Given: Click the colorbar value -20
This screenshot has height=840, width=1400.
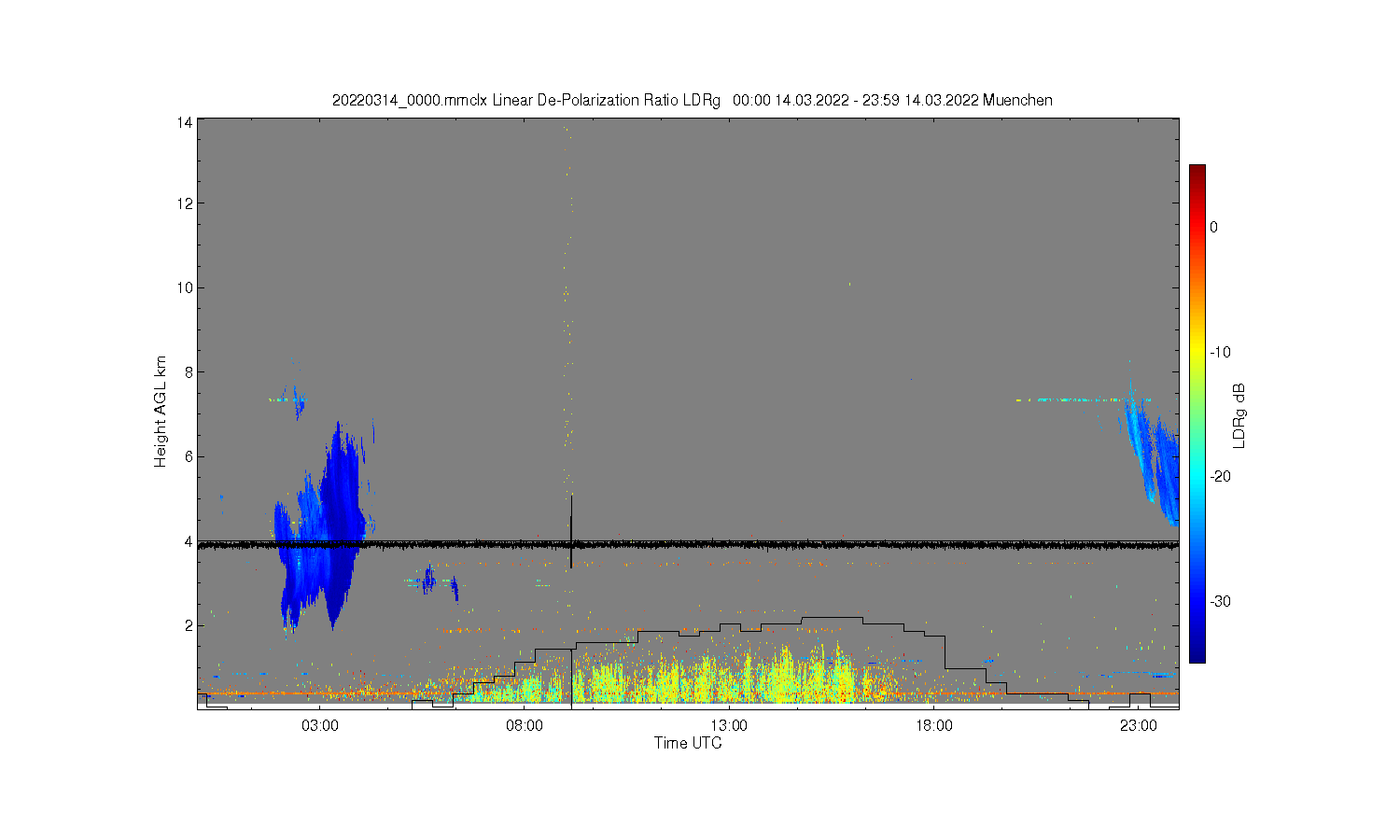Looking at the screenshot, I should 1220,476.
